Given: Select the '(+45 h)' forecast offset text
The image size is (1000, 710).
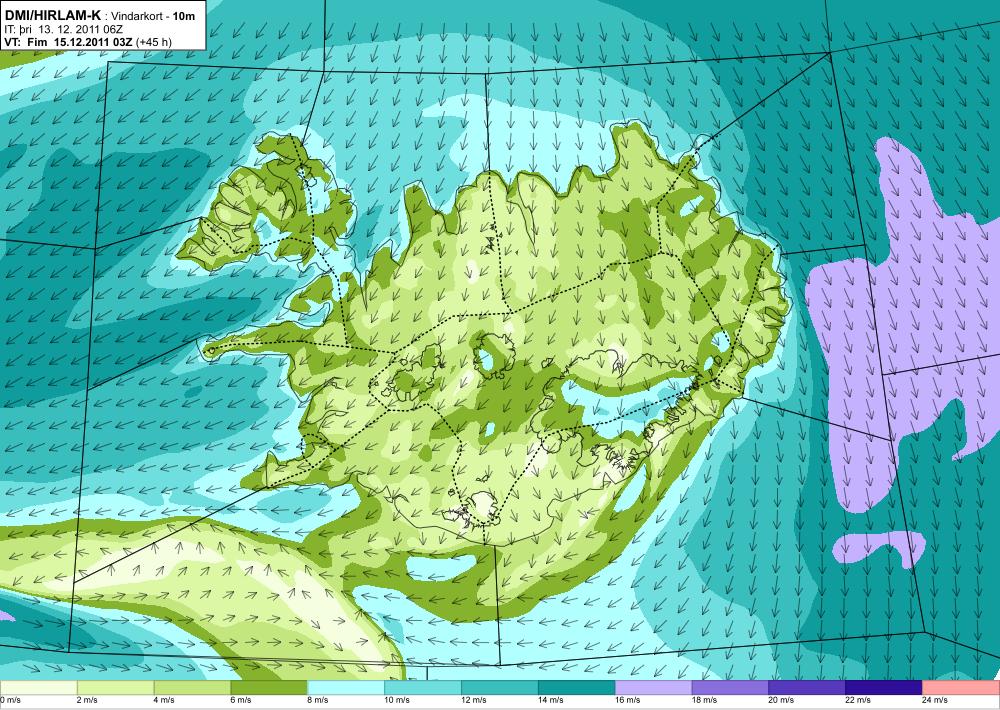Looking at the screenshot, I should [152, 42].
